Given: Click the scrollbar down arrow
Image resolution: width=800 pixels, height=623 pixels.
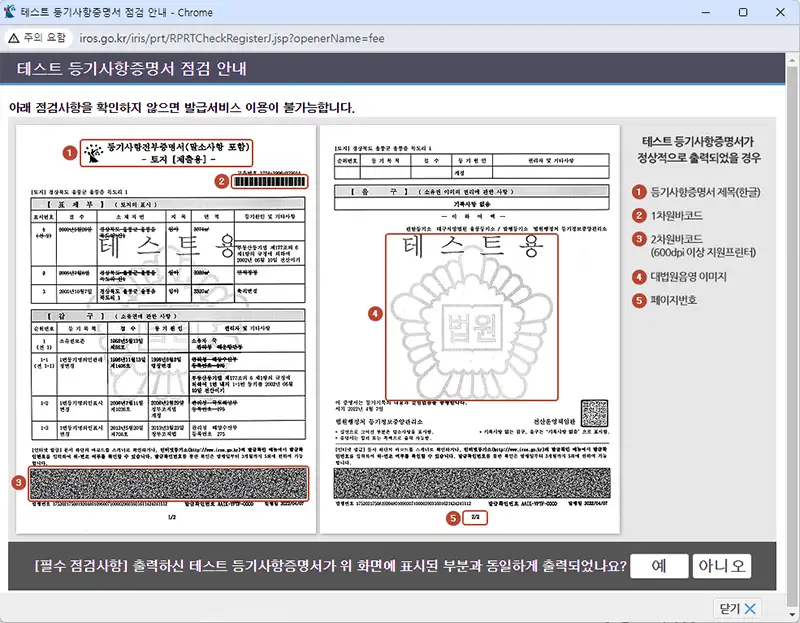Looking at the screenshot, I should coord(792,615).
